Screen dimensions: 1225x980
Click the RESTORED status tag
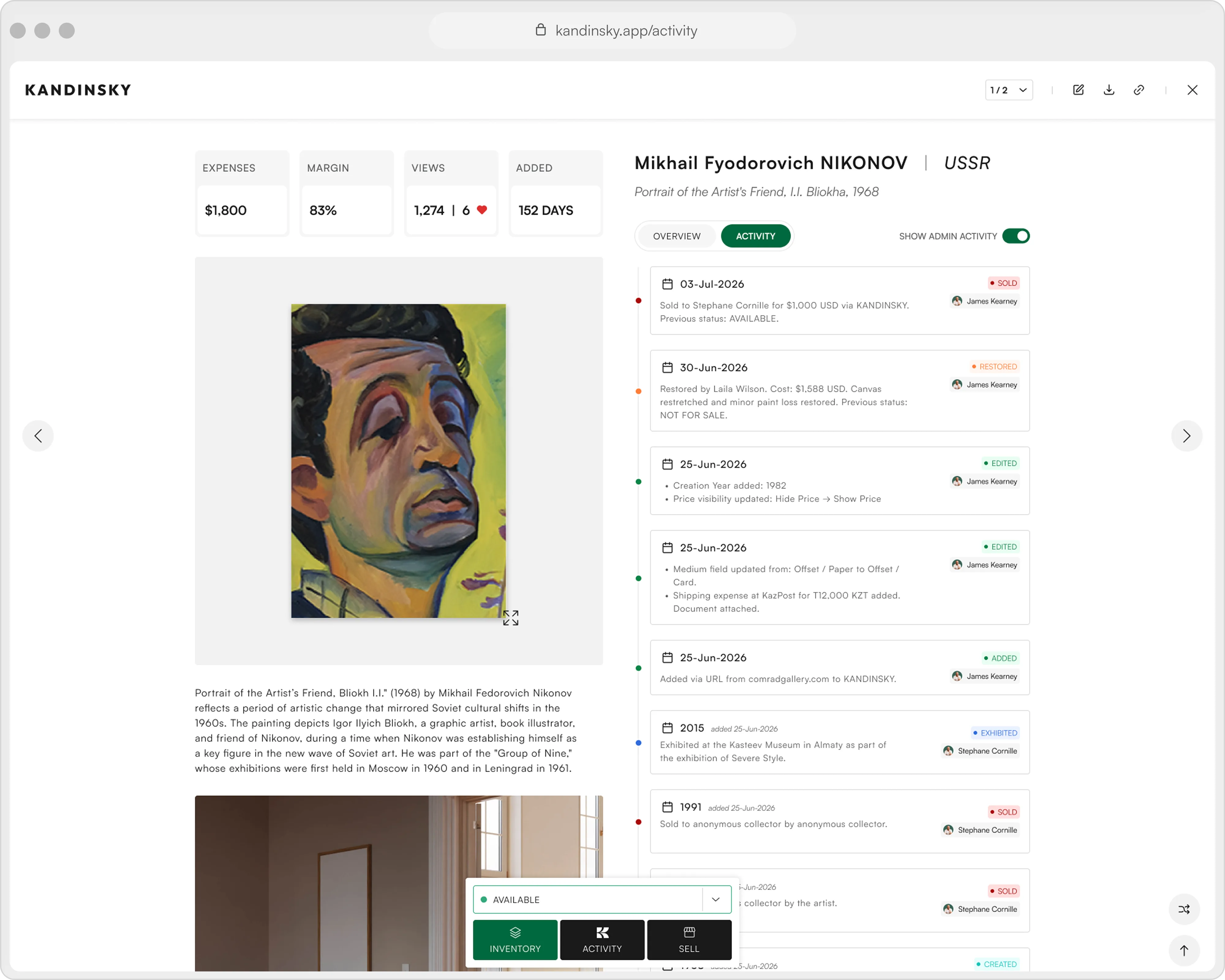[x=994, y=367]
